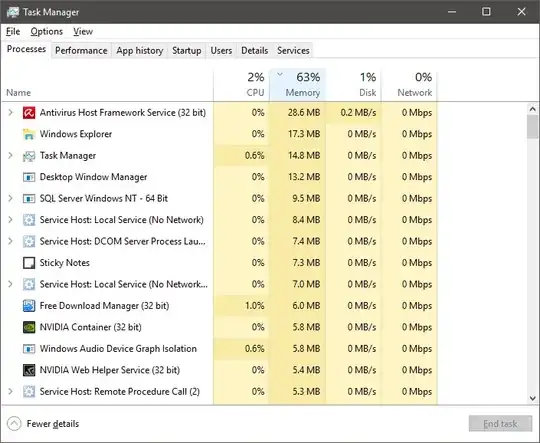Click the Service Host: Local Service (No Network) gear icon
Image resolution: width=540 pixels, height=443 pixels.
click(29, 220)
